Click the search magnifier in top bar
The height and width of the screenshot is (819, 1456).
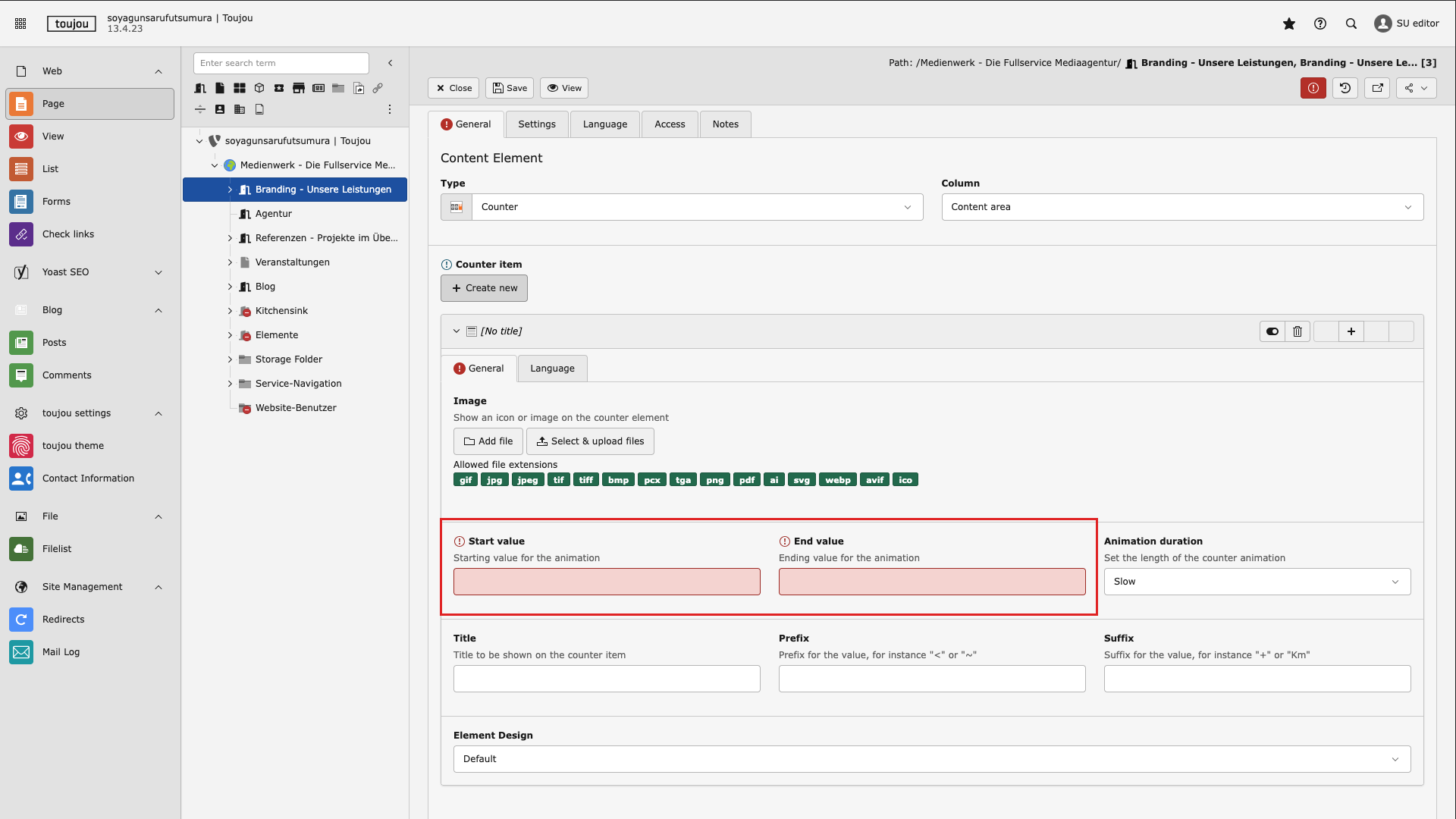(1351, 24)
